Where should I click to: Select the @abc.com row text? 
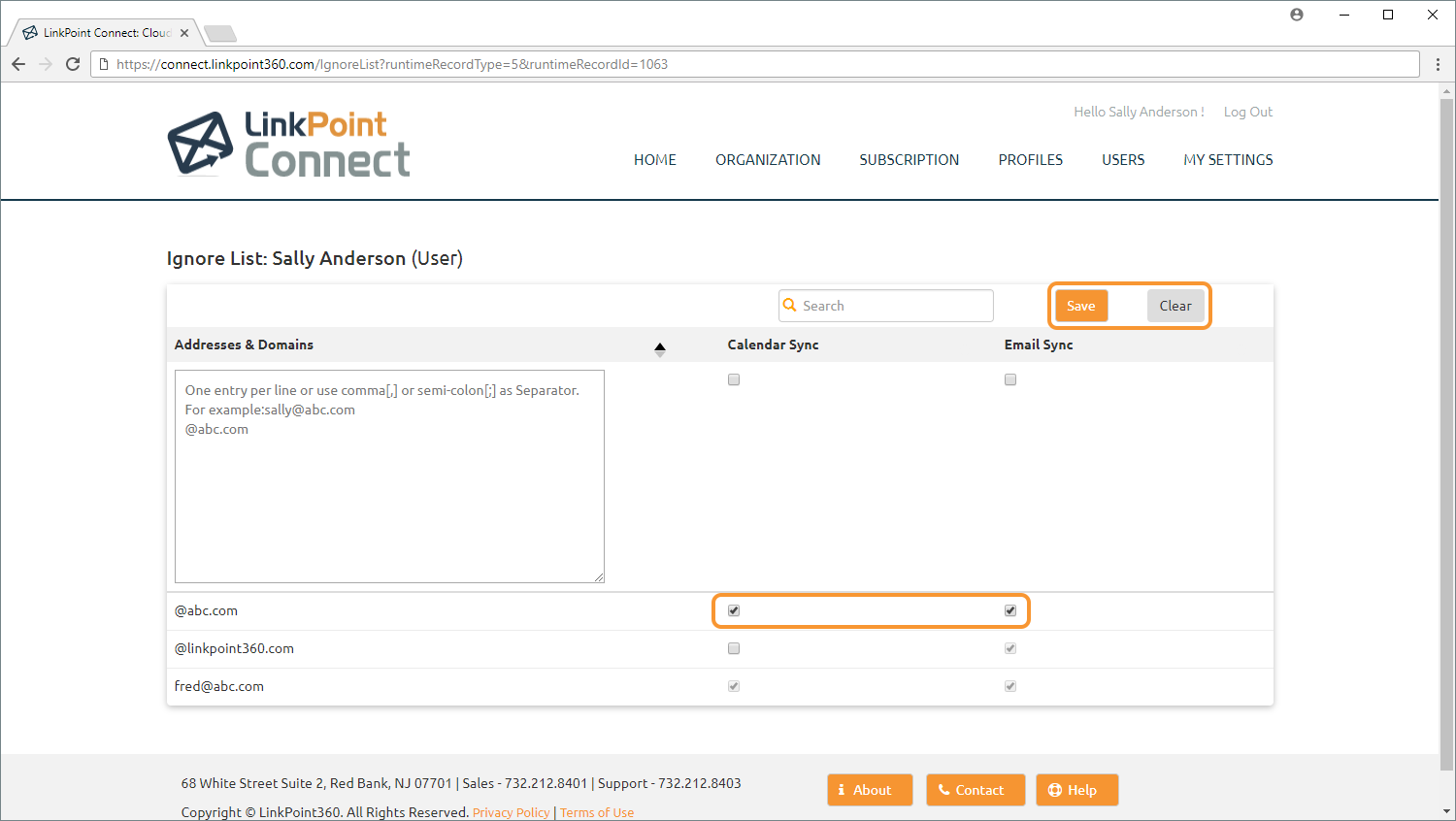206,610
